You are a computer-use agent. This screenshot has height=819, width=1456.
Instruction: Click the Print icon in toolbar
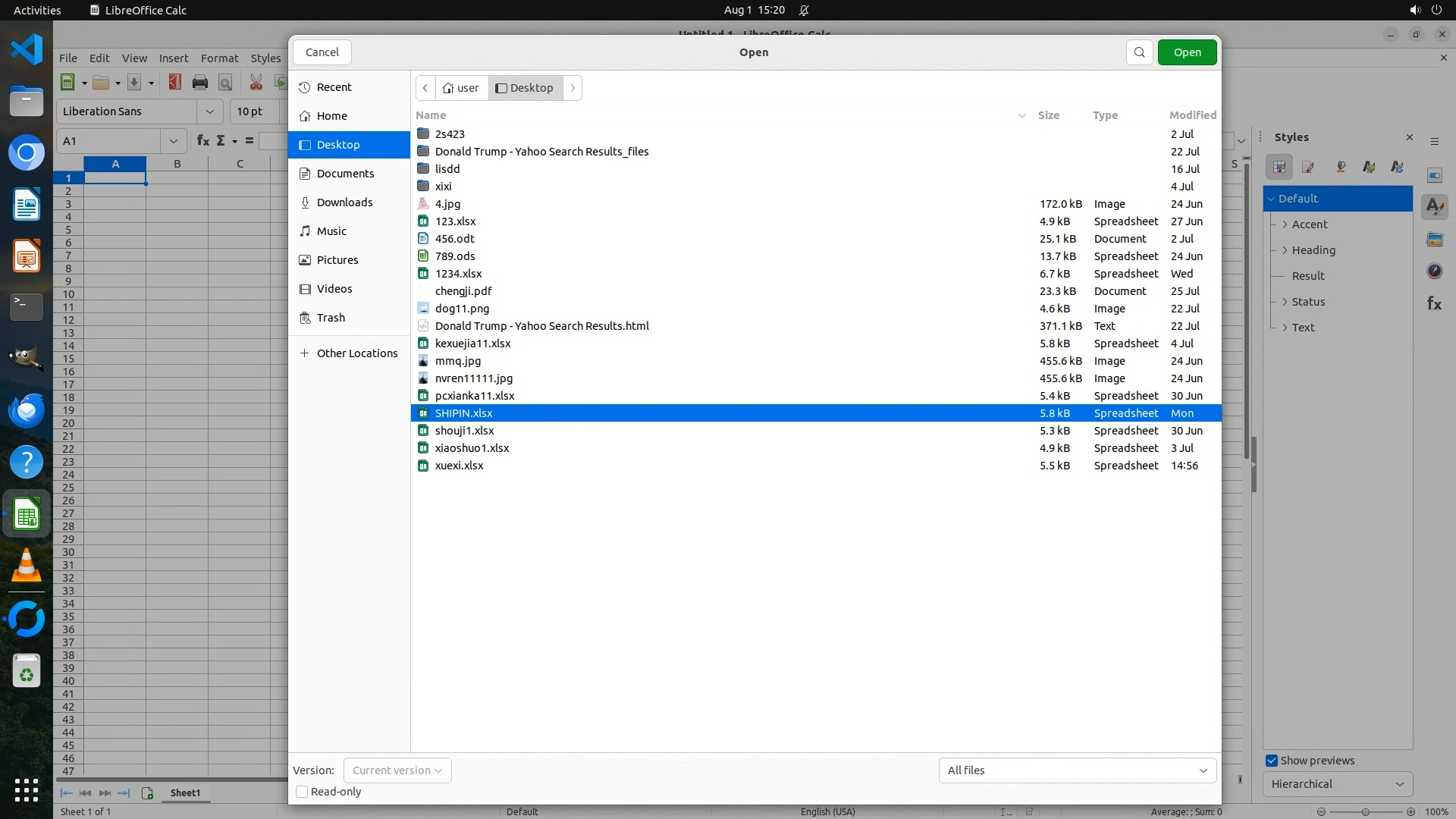[x=200, y=83]
